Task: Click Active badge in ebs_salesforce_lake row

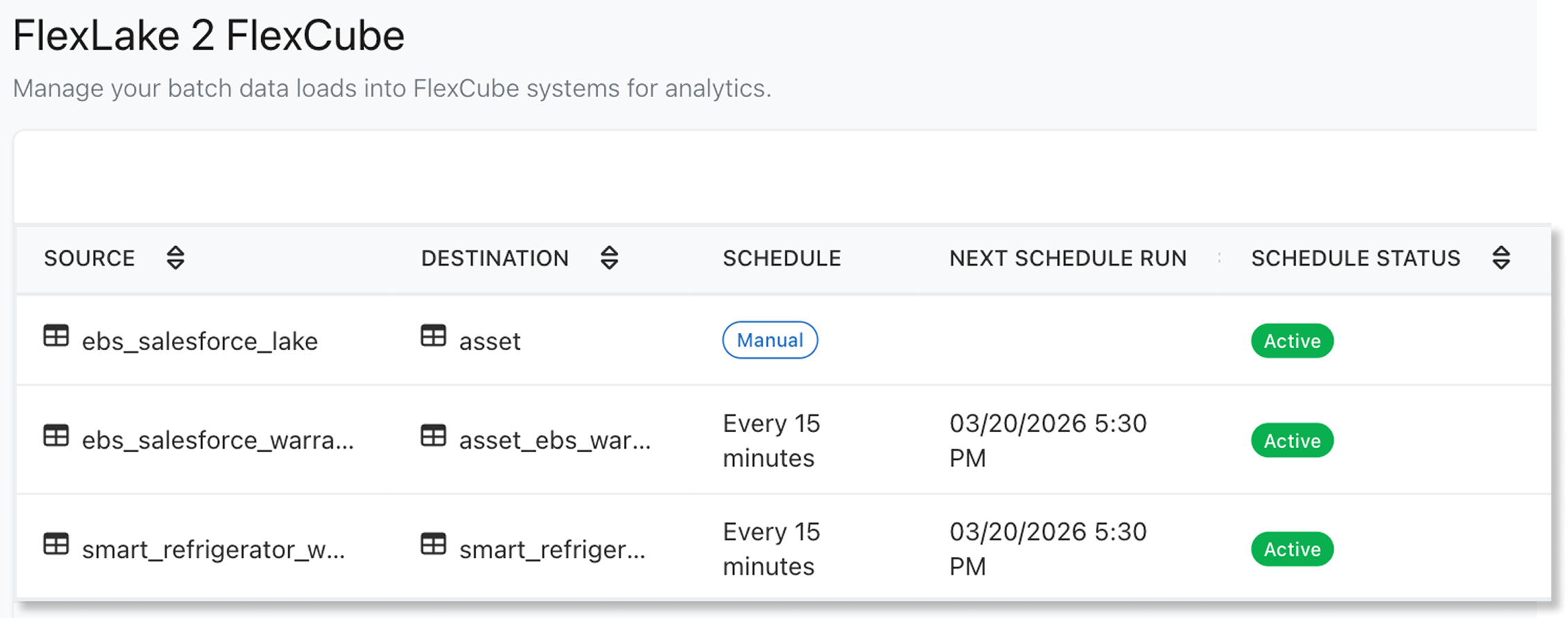Action: (x=1292, y=341)
